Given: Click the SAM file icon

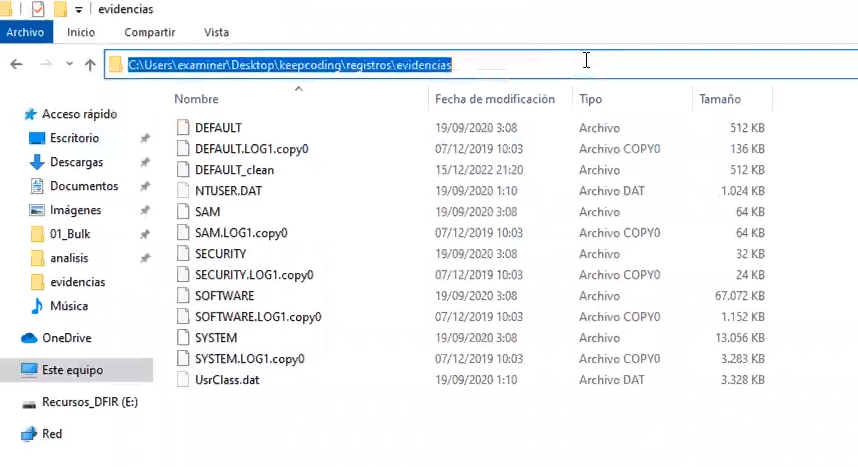Looking at the screenshot, I should [183, 212].
